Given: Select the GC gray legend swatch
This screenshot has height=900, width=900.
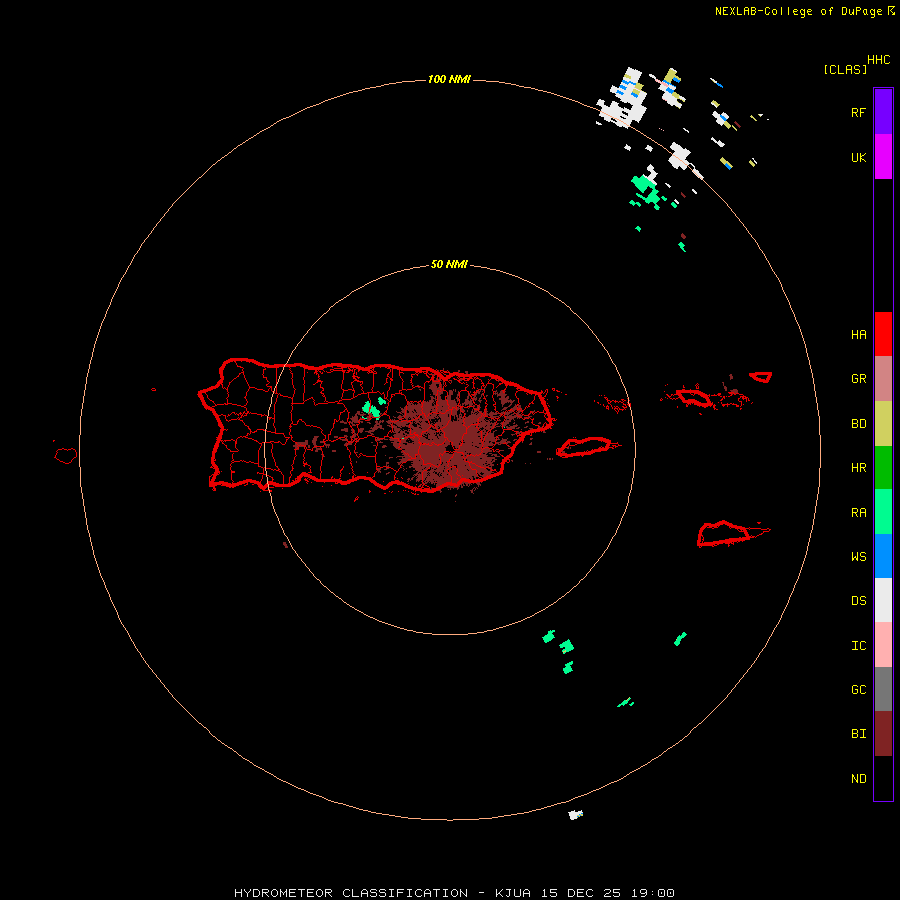Looking at the screenshot, I should [x=883, y=689].
